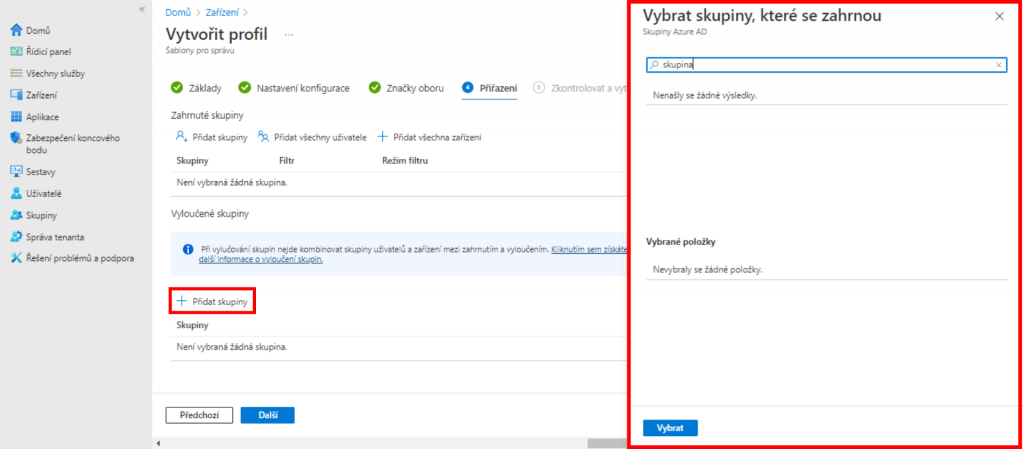Viewport: 1024px width, 449px height.
Task: Switch to the Základy step tab
Action: tap(205, 88)
